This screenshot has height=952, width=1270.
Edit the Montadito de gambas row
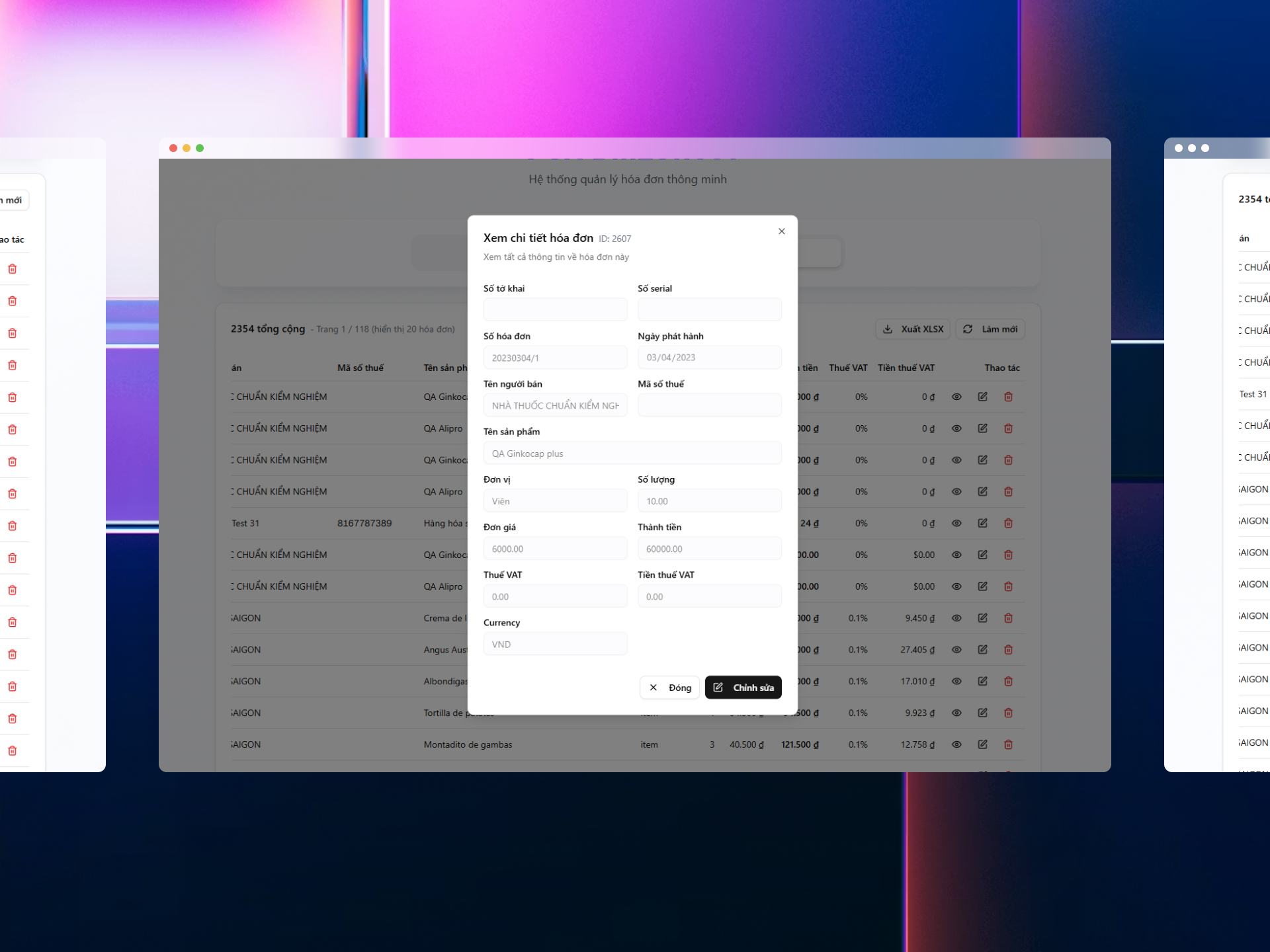982,744
